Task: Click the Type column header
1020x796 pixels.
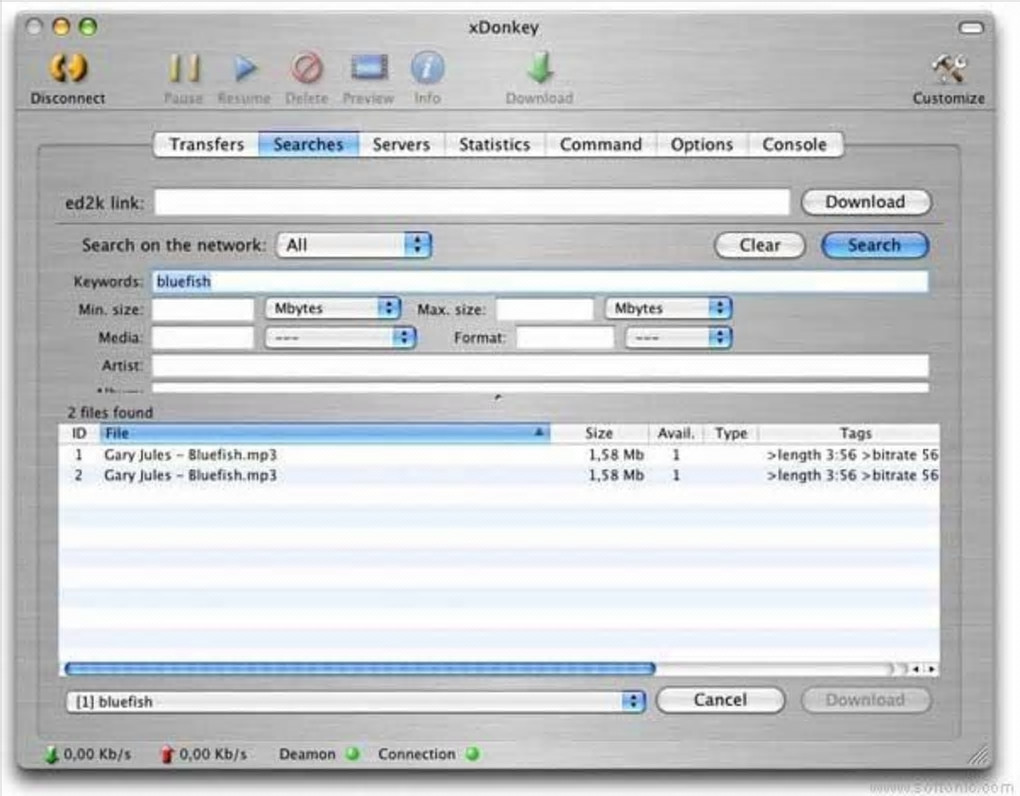Action: pos(731,434)
